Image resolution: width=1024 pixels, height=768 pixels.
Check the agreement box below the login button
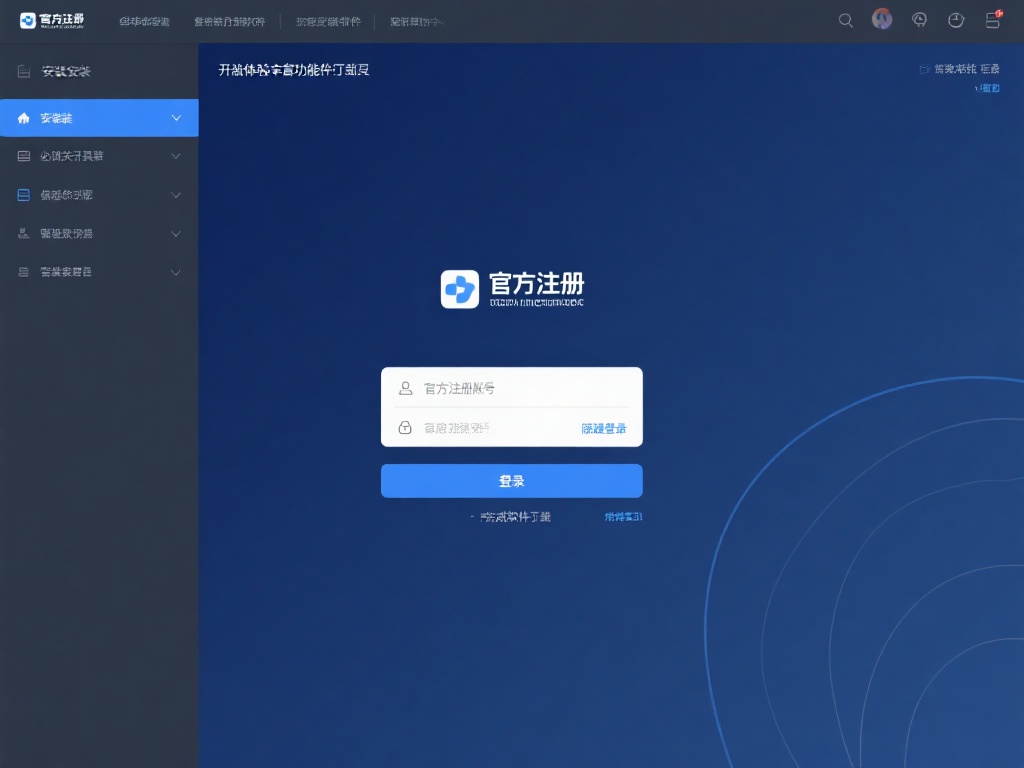click(472, 516)
